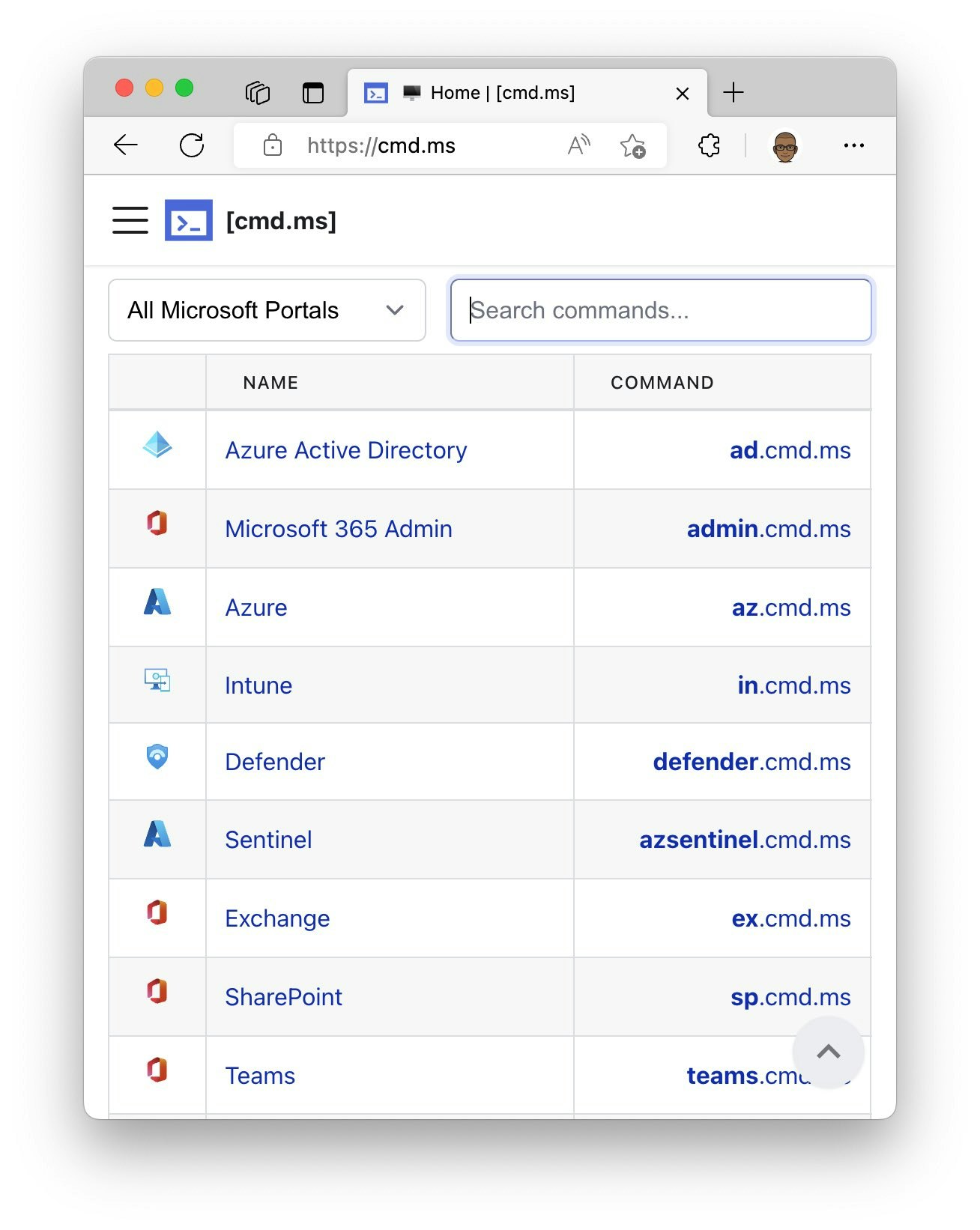Open the Defender link

275,762
